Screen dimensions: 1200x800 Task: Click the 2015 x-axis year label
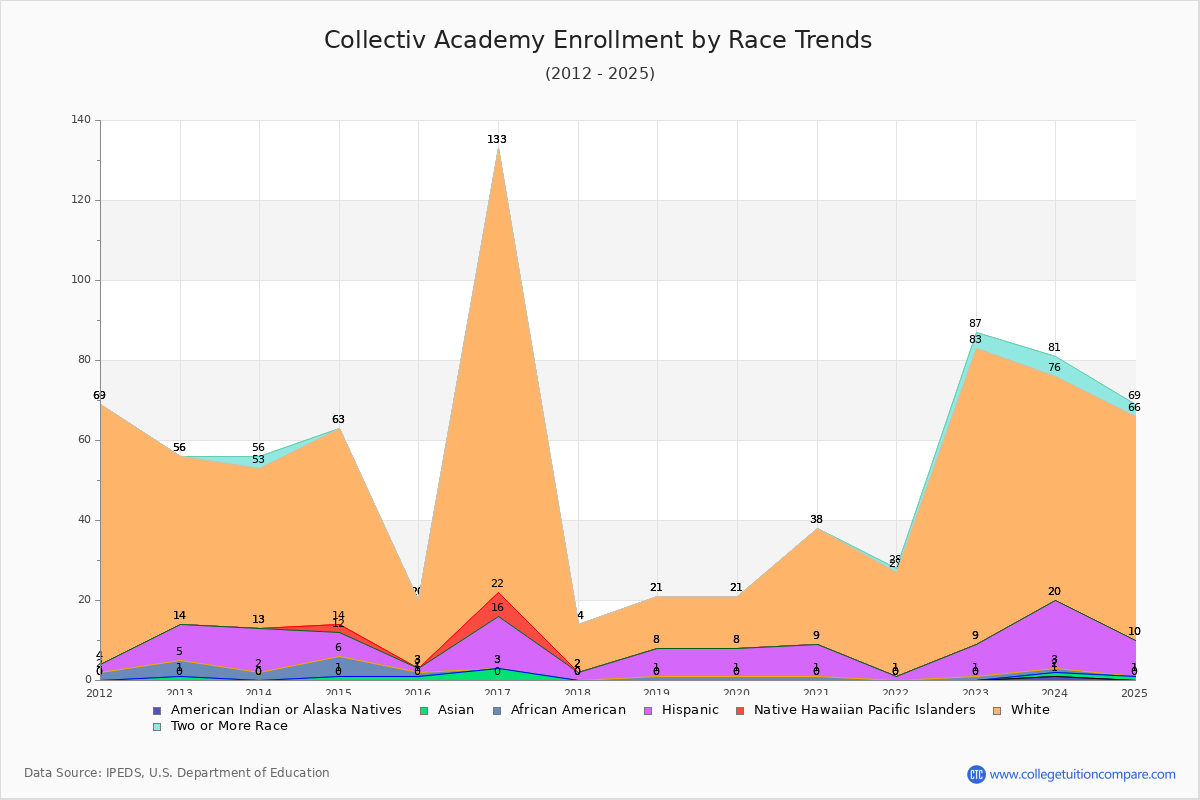tap(338, 693)
